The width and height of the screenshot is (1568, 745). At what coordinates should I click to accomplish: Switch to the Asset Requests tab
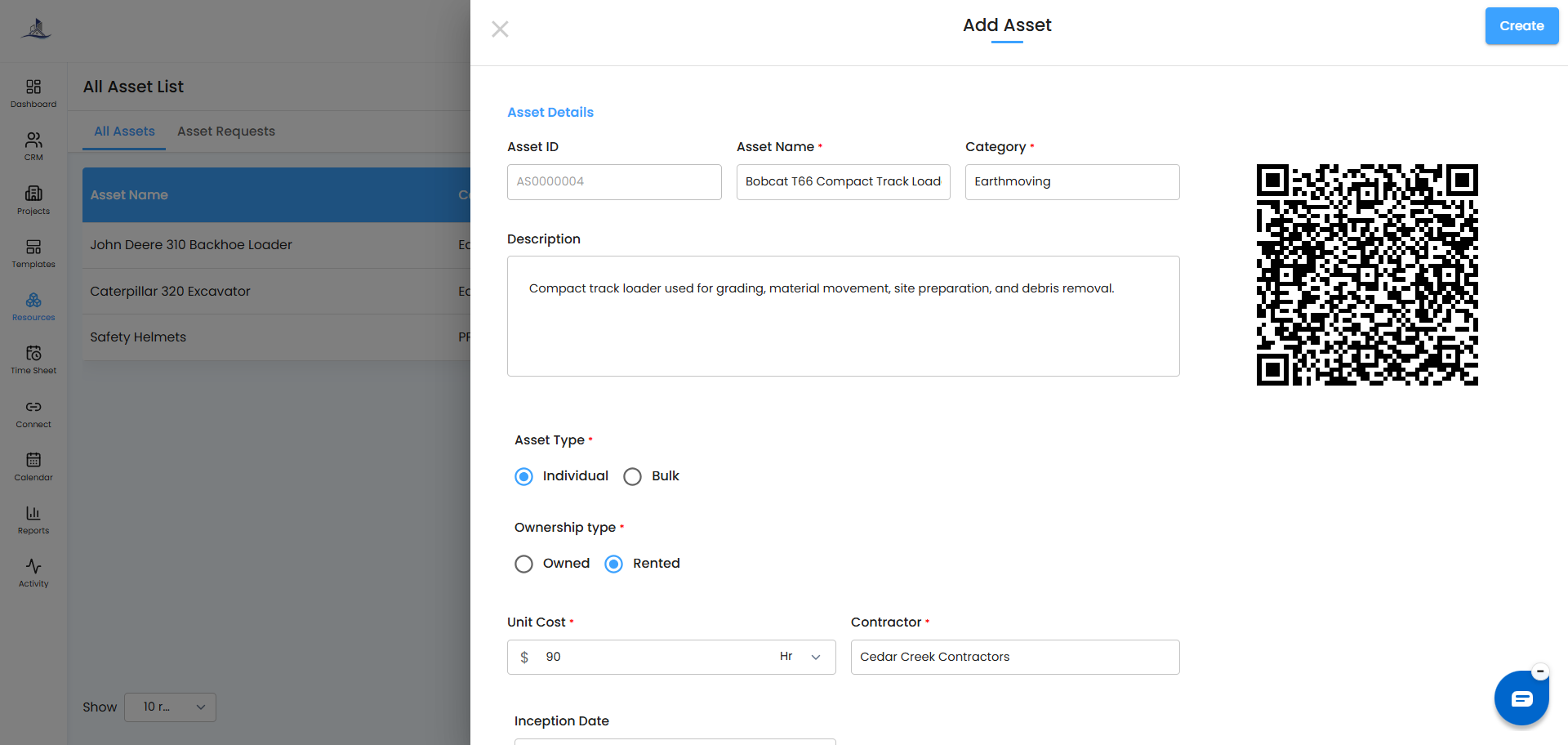tap(226, 132)
